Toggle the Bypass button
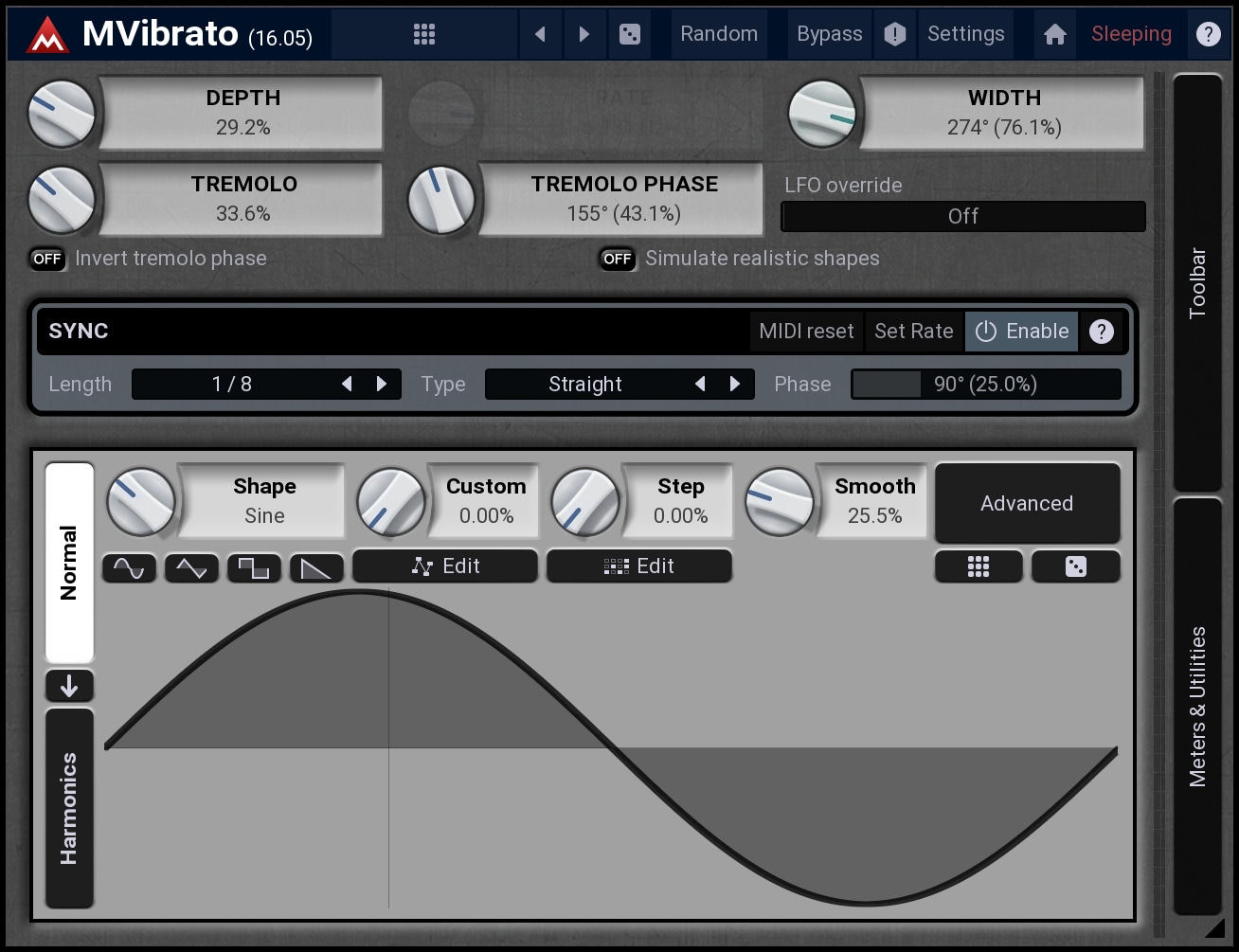The height and width of the screenshot is (952, 1239). pos(829,34)
